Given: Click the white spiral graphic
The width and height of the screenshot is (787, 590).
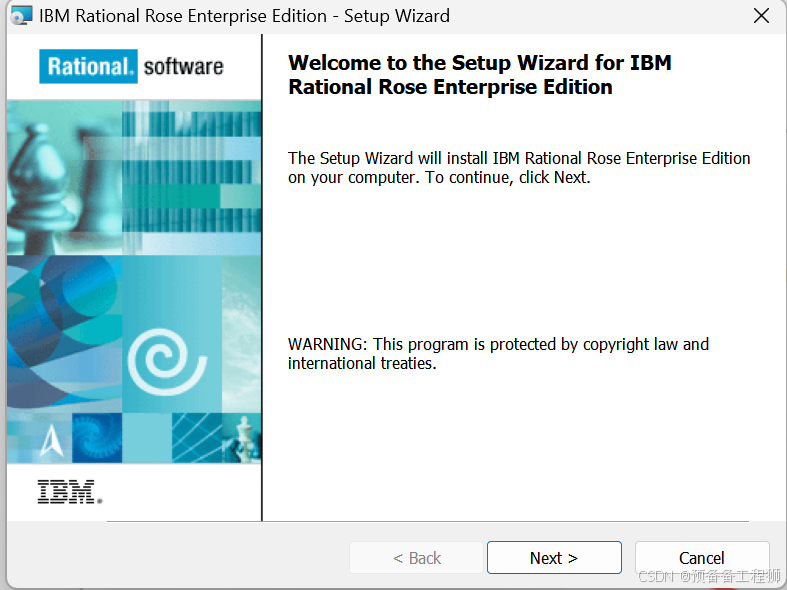Looking at the screenshot, I should point(167,361).
